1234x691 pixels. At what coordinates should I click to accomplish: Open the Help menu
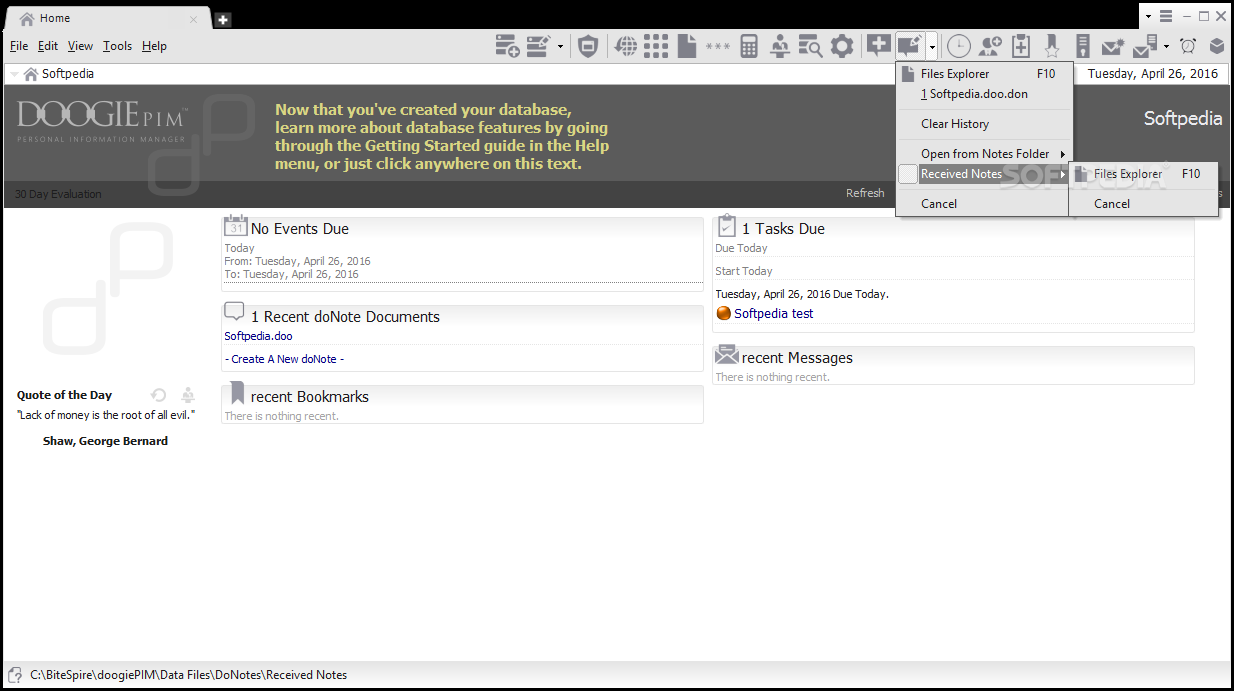154,46
